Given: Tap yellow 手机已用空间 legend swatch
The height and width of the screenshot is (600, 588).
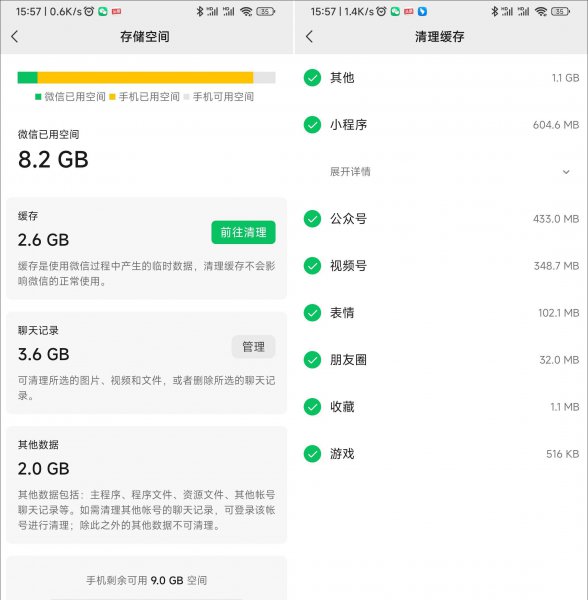Looking at the screenshot, I should point(112,97).
